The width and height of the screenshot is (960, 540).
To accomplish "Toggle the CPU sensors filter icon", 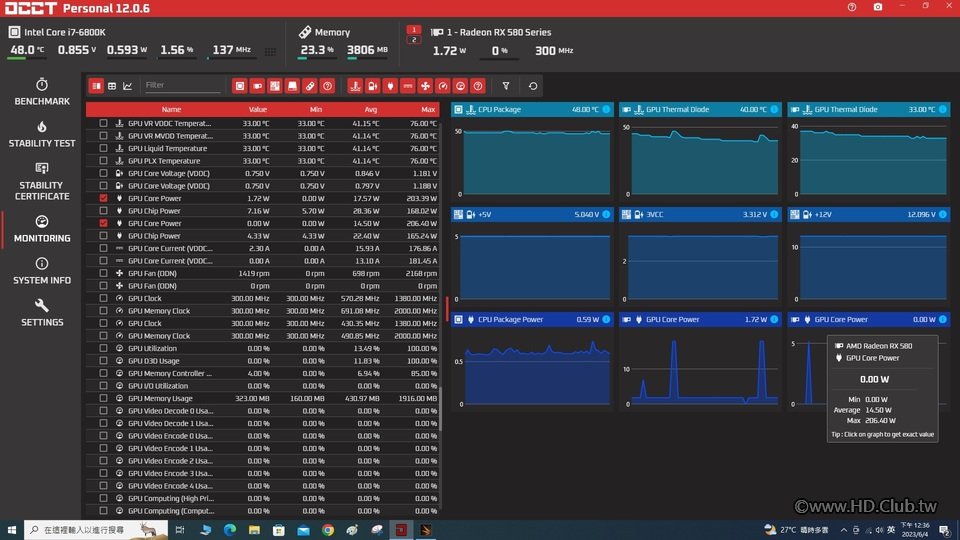I will click(239, 86).
